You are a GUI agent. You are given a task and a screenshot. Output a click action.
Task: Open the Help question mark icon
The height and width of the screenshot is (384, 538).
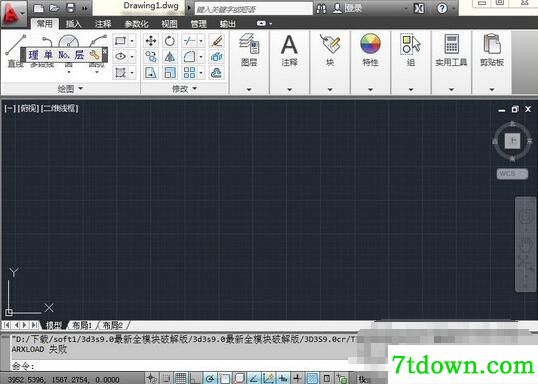point(442,8)
